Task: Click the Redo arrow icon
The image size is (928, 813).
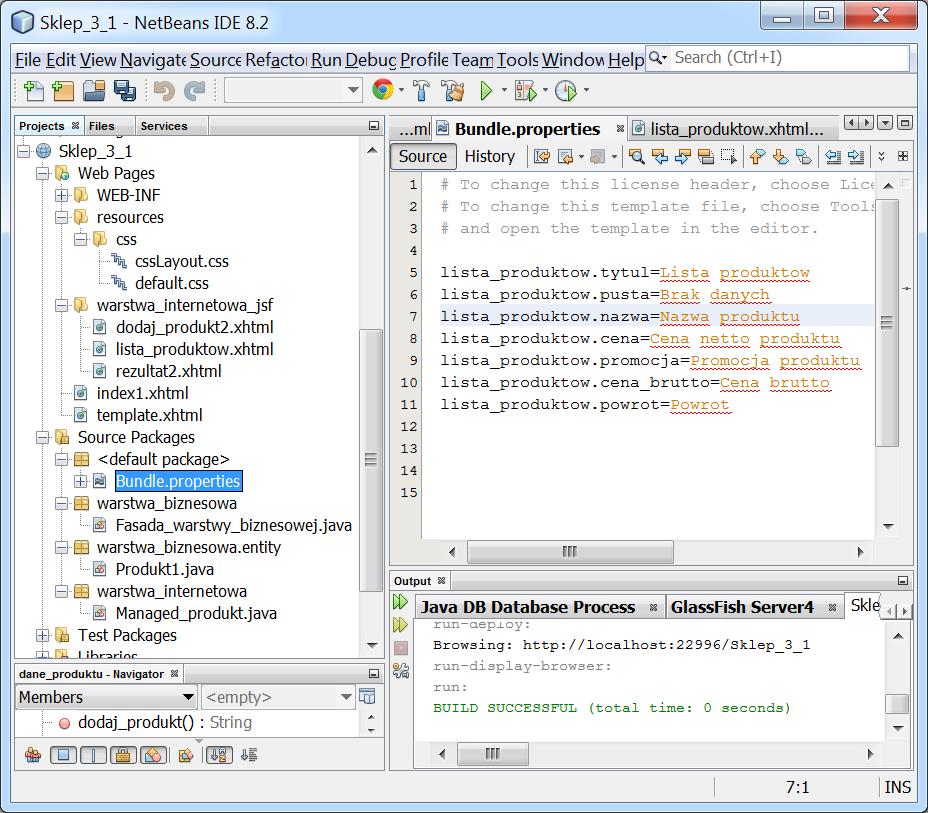Action: click(195, 91)
